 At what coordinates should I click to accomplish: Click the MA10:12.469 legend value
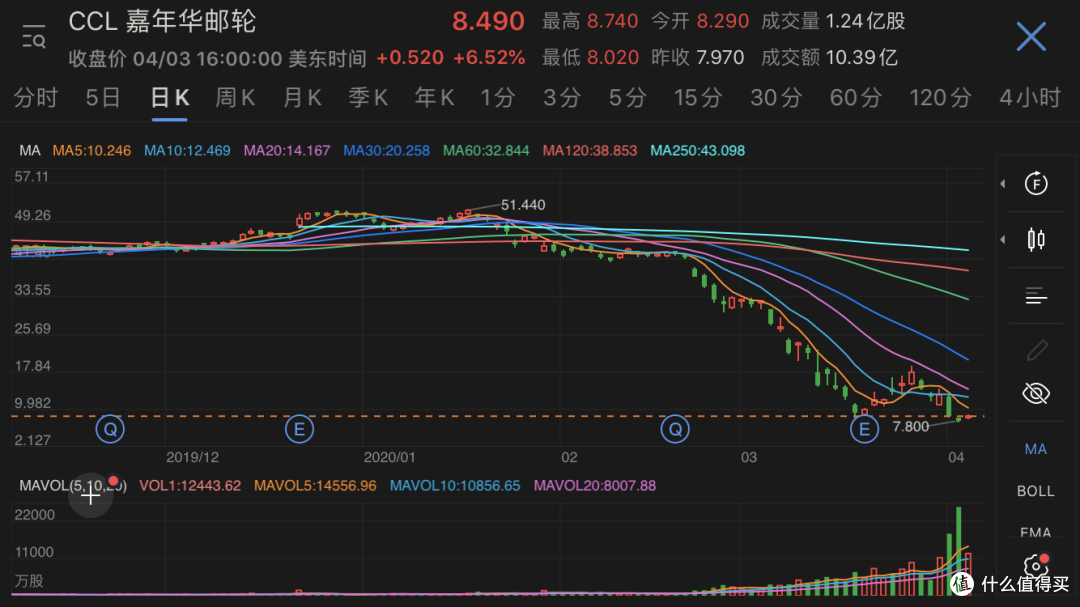[187, 150]
